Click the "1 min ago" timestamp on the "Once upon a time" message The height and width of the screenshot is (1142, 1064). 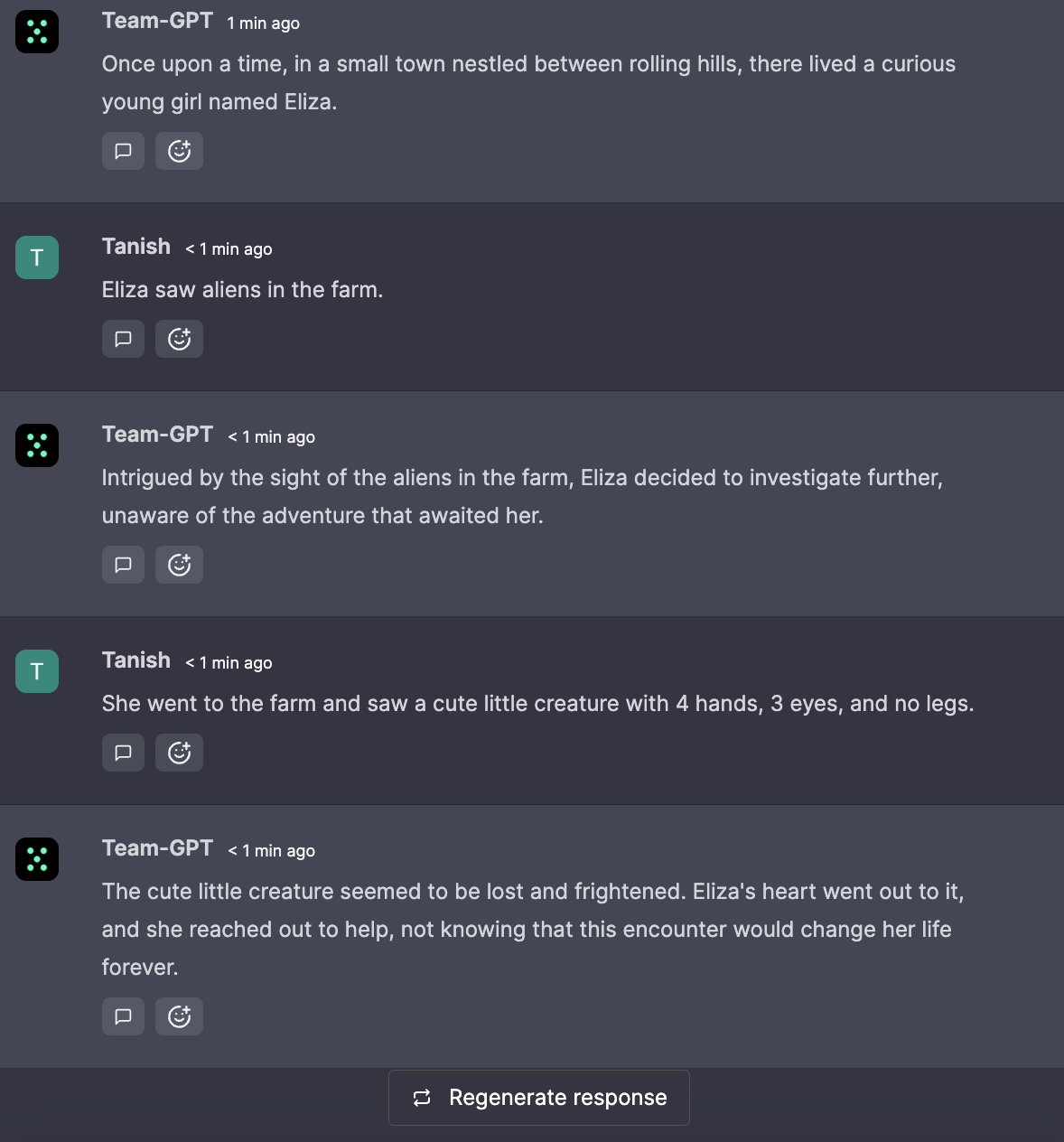tap(263, 23)
